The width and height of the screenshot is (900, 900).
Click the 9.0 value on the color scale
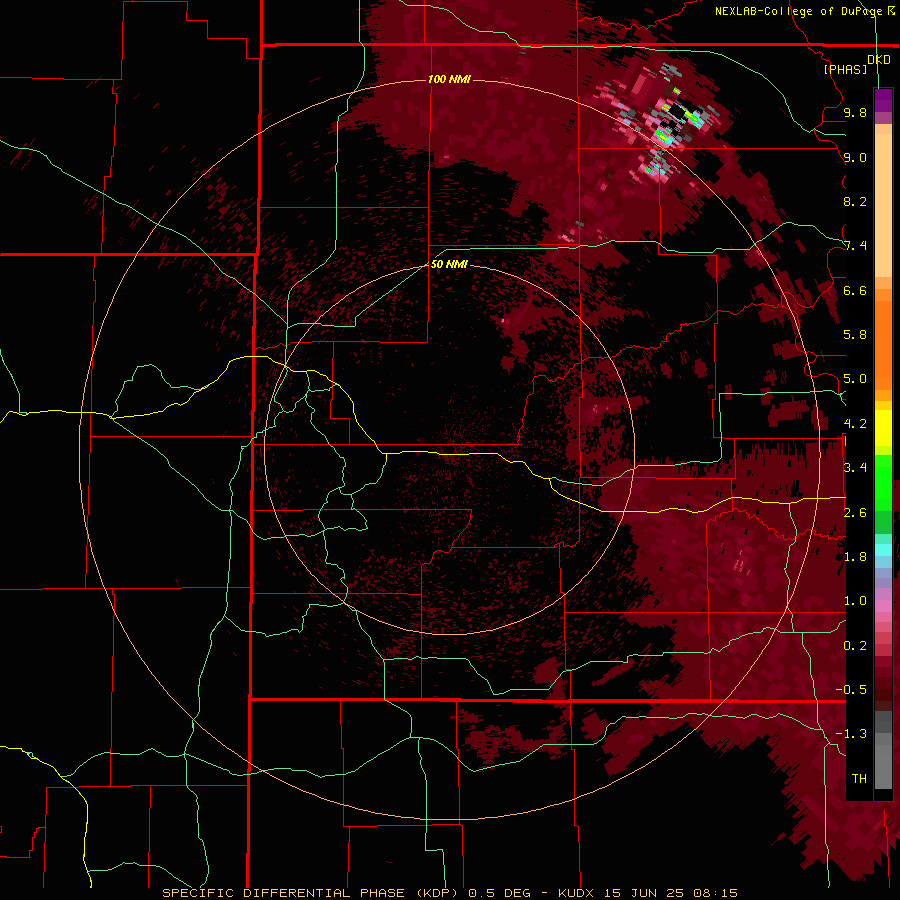(855, 157)
